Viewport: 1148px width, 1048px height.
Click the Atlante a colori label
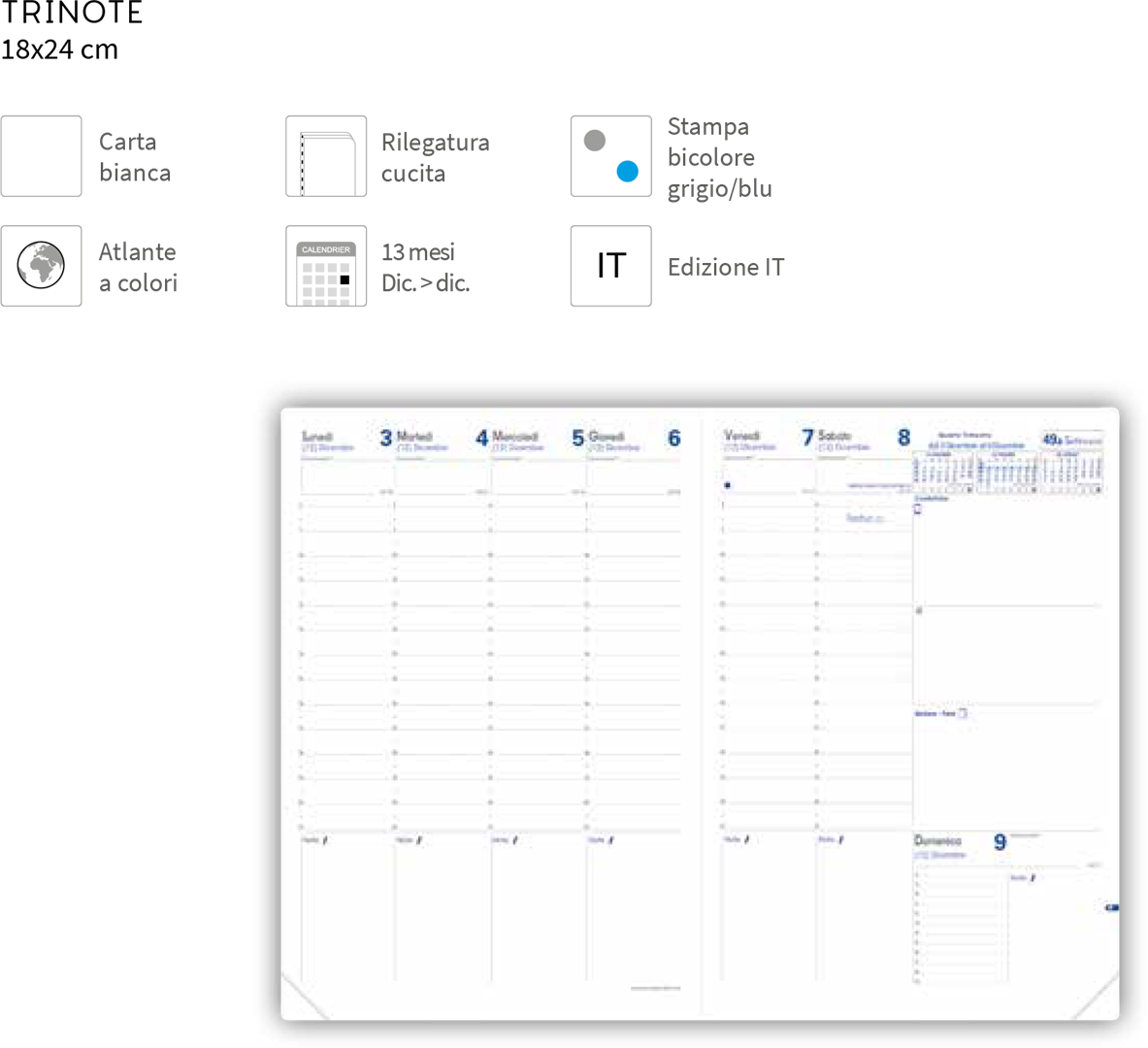pos(138,267)
